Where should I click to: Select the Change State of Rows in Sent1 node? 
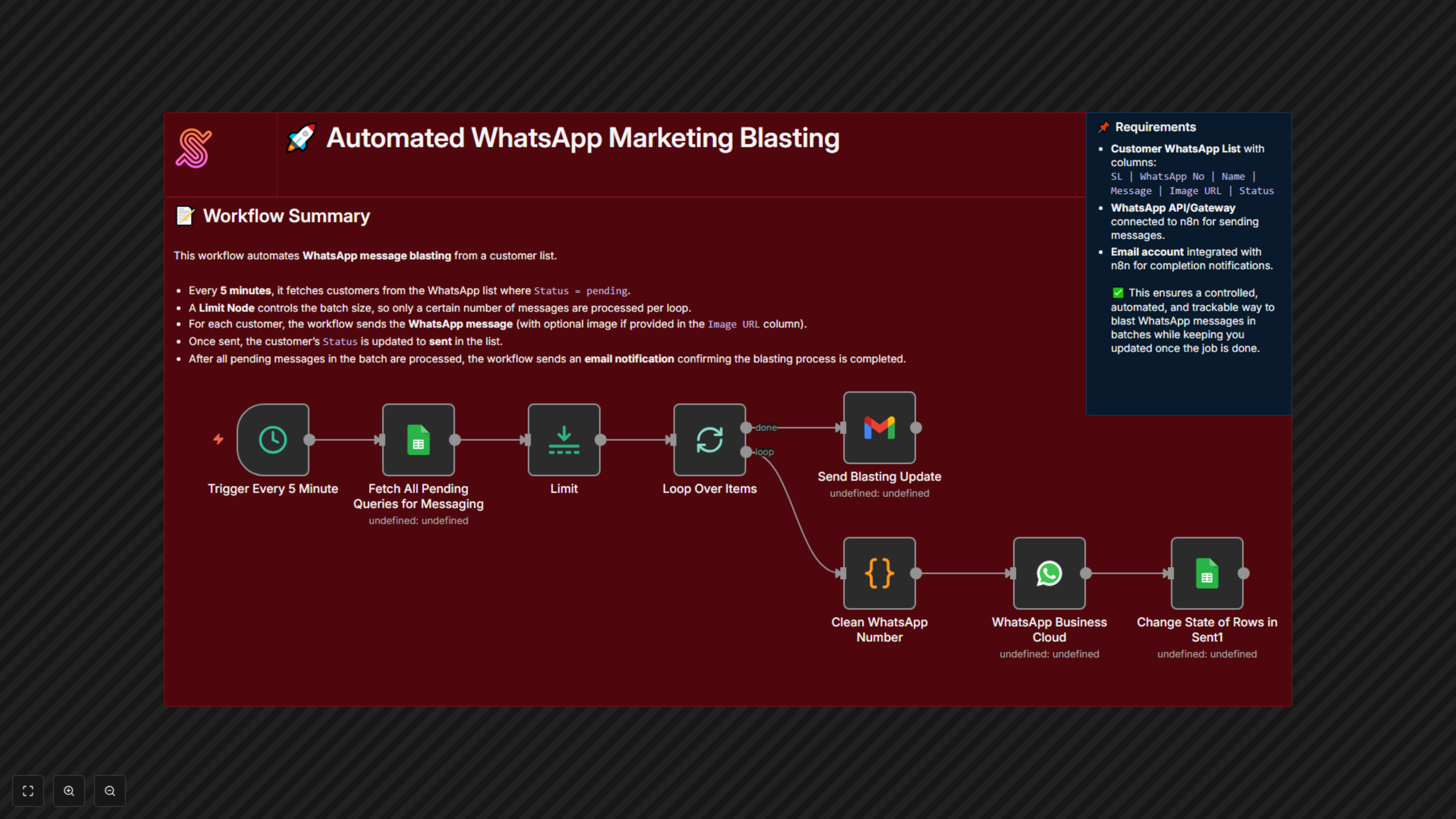(x=1207, y=573)
